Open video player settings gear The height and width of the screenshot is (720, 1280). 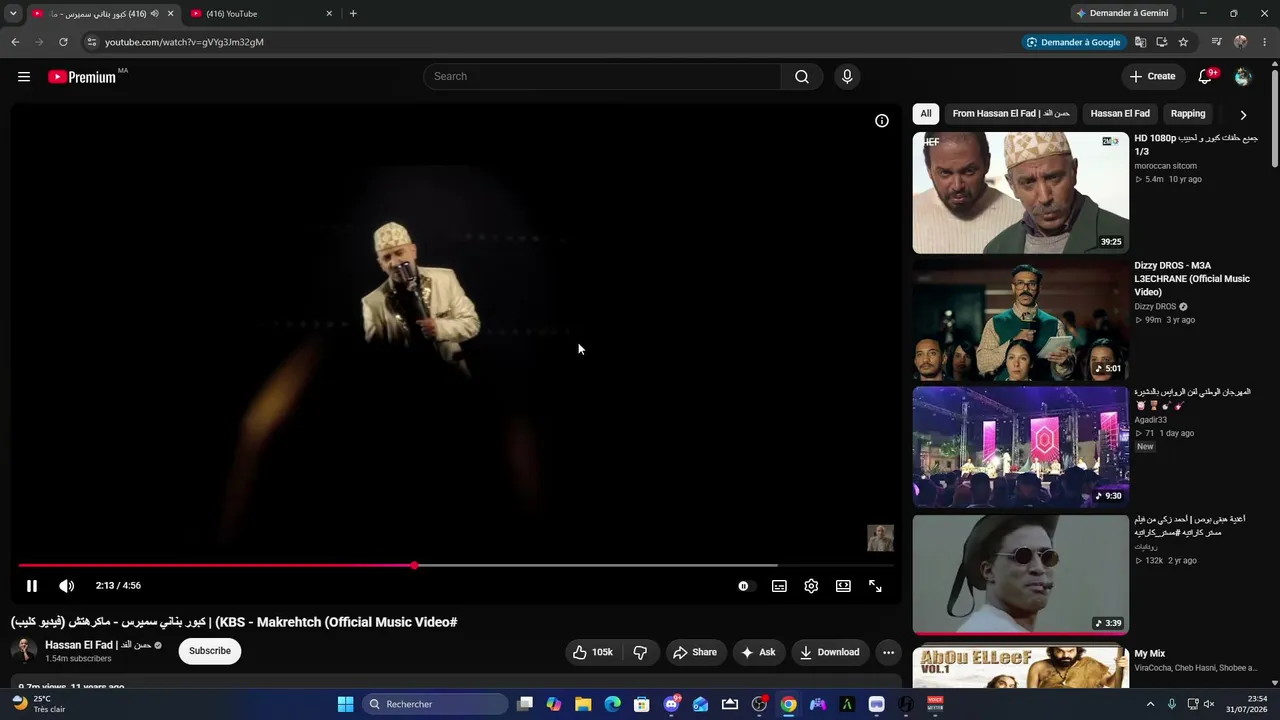tap(811, 586)
